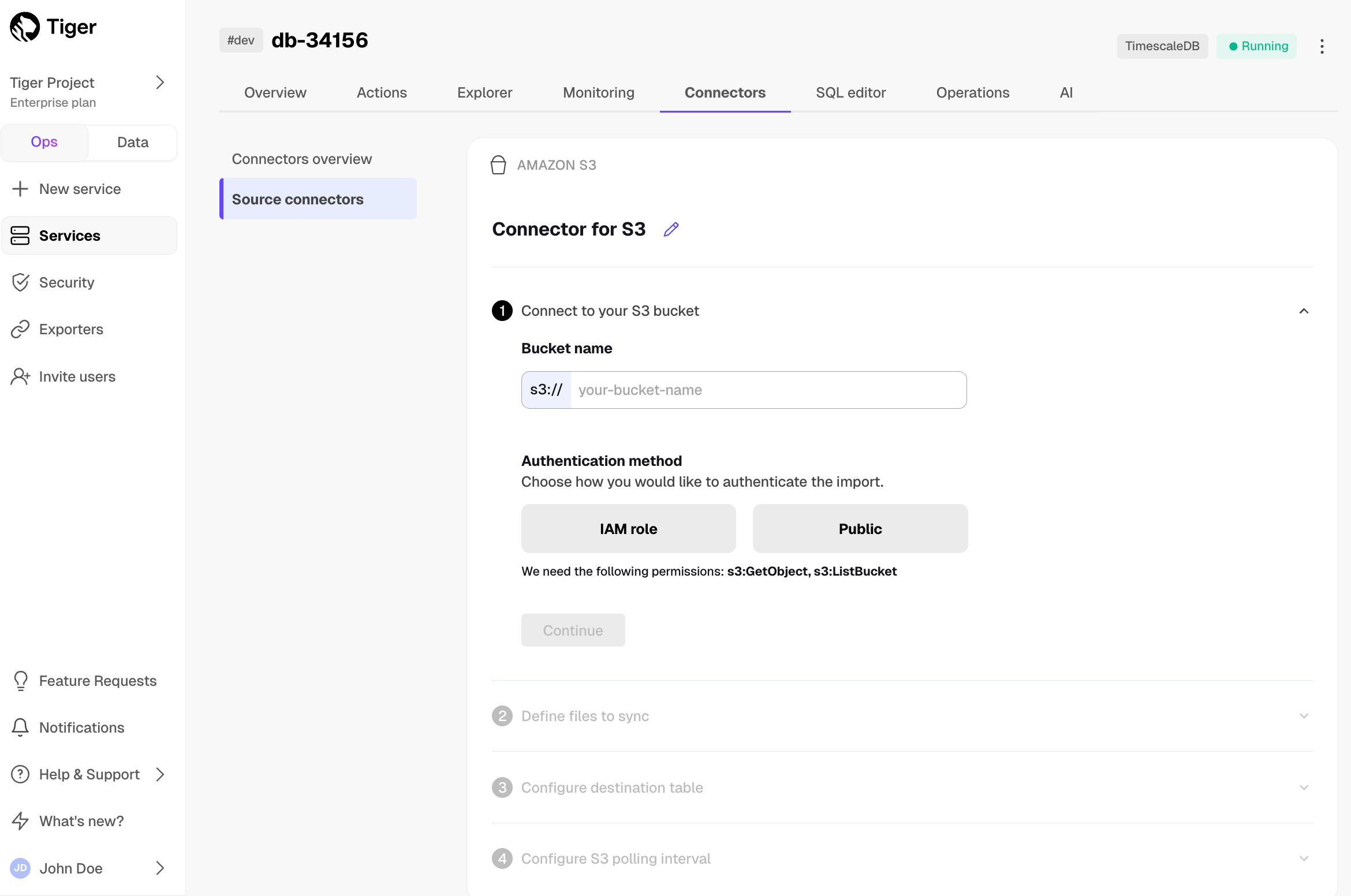Open the Monitoring tab

(598, 92)
